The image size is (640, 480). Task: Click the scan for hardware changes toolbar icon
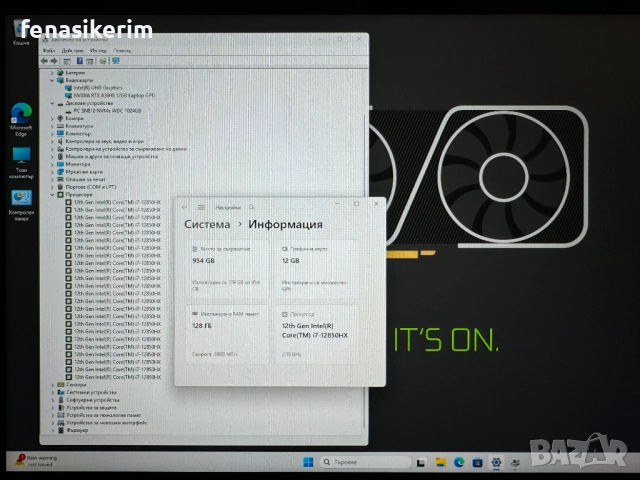[x=103, y=61]
